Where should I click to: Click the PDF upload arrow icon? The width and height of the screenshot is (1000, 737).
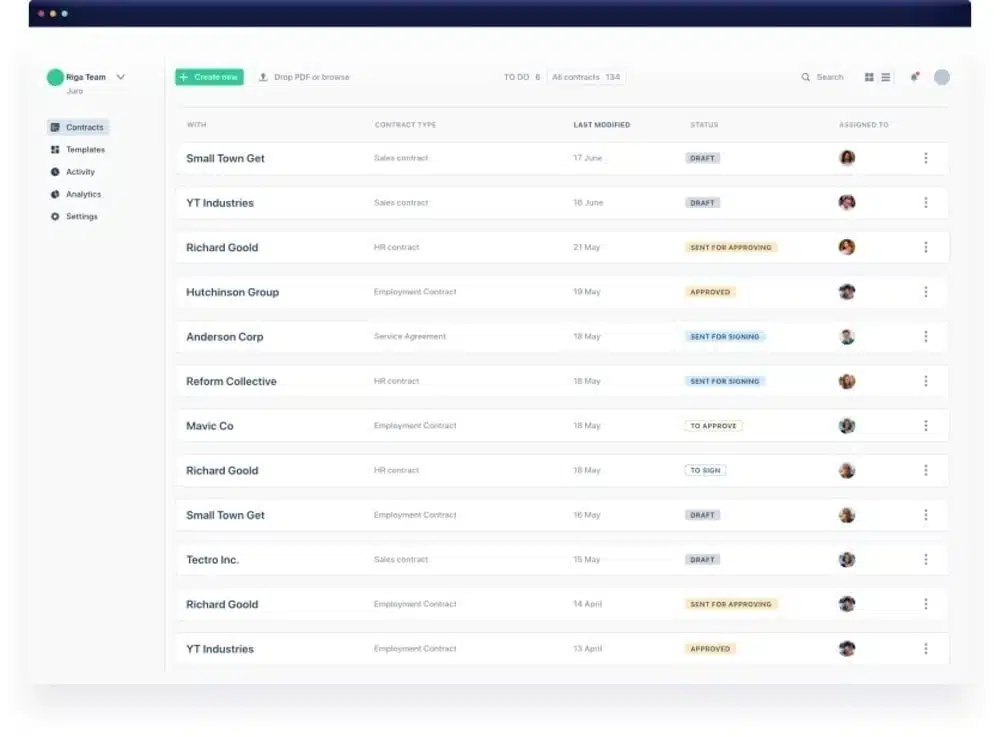[262, 77]
